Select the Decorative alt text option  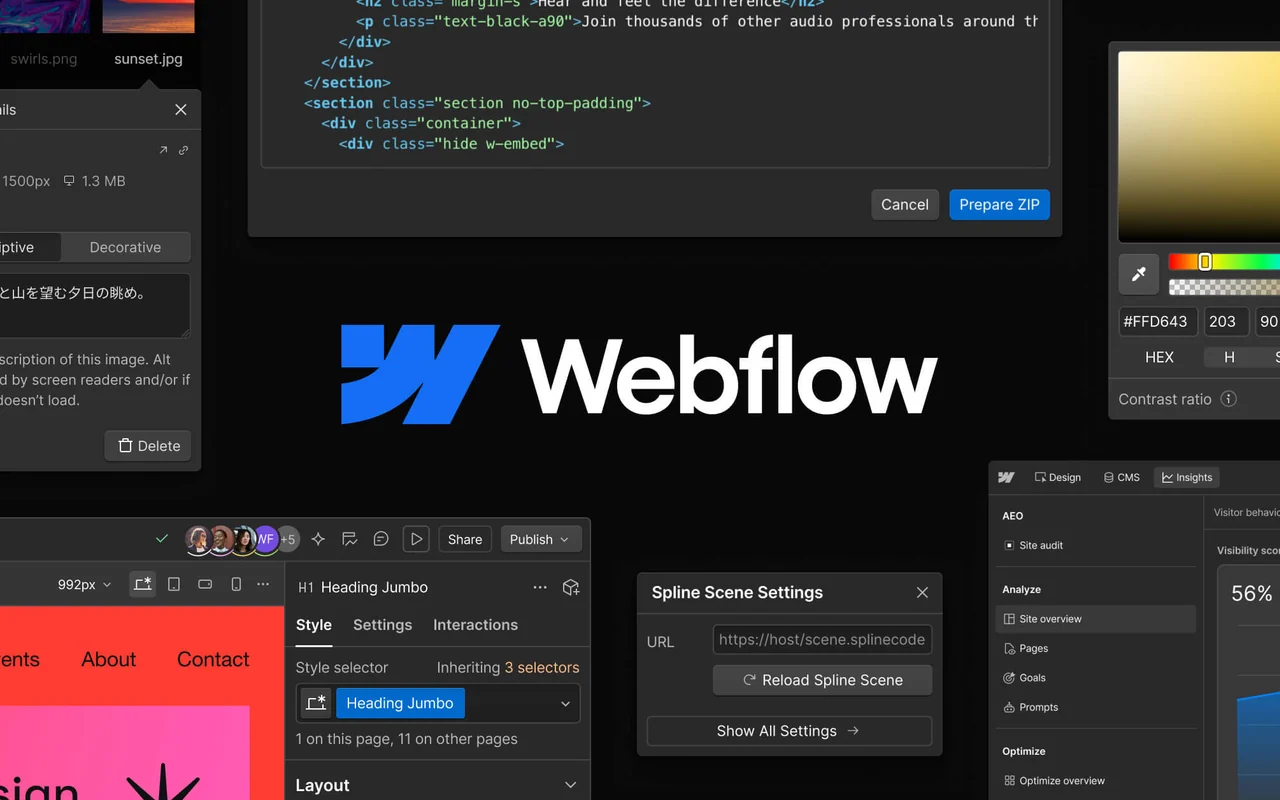click(x=125, y=247)
